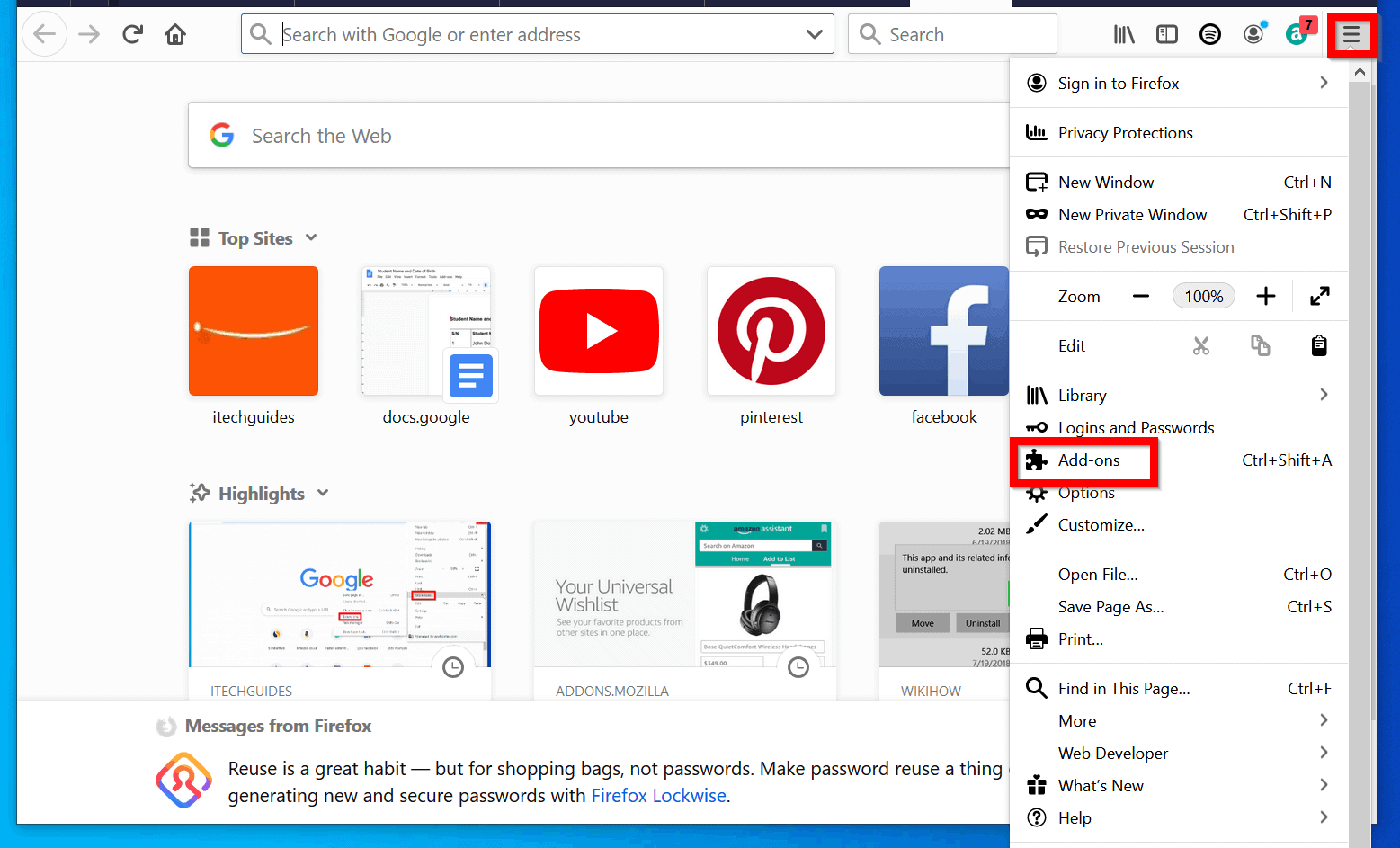
Task: Click the Customize brush icon
Action: pyautogui.click(x=1036, y=524)
